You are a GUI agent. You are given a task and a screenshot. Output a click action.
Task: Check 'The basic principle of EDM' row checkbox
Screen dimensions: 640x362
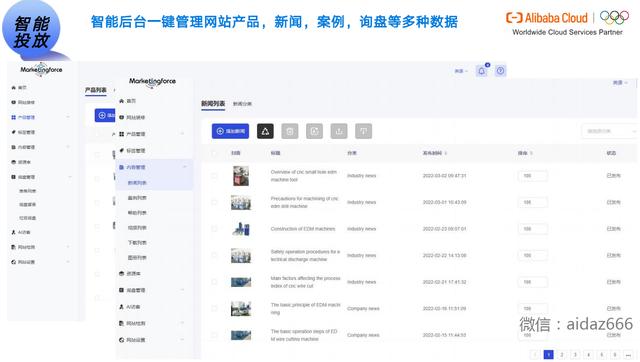click(214, 309)
